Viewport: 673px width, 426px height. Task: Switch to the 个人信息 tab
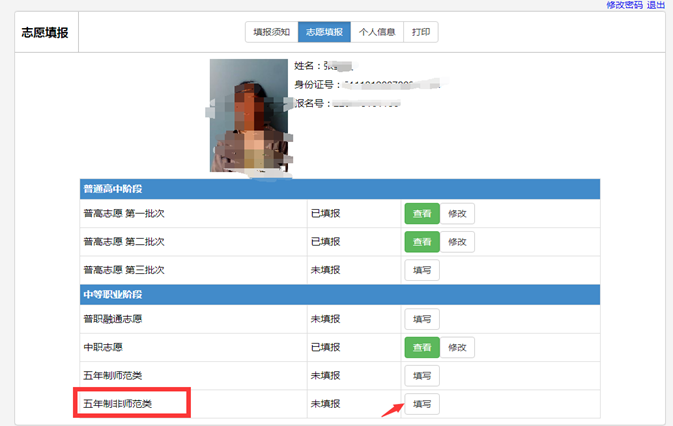(x=377, y=32)
